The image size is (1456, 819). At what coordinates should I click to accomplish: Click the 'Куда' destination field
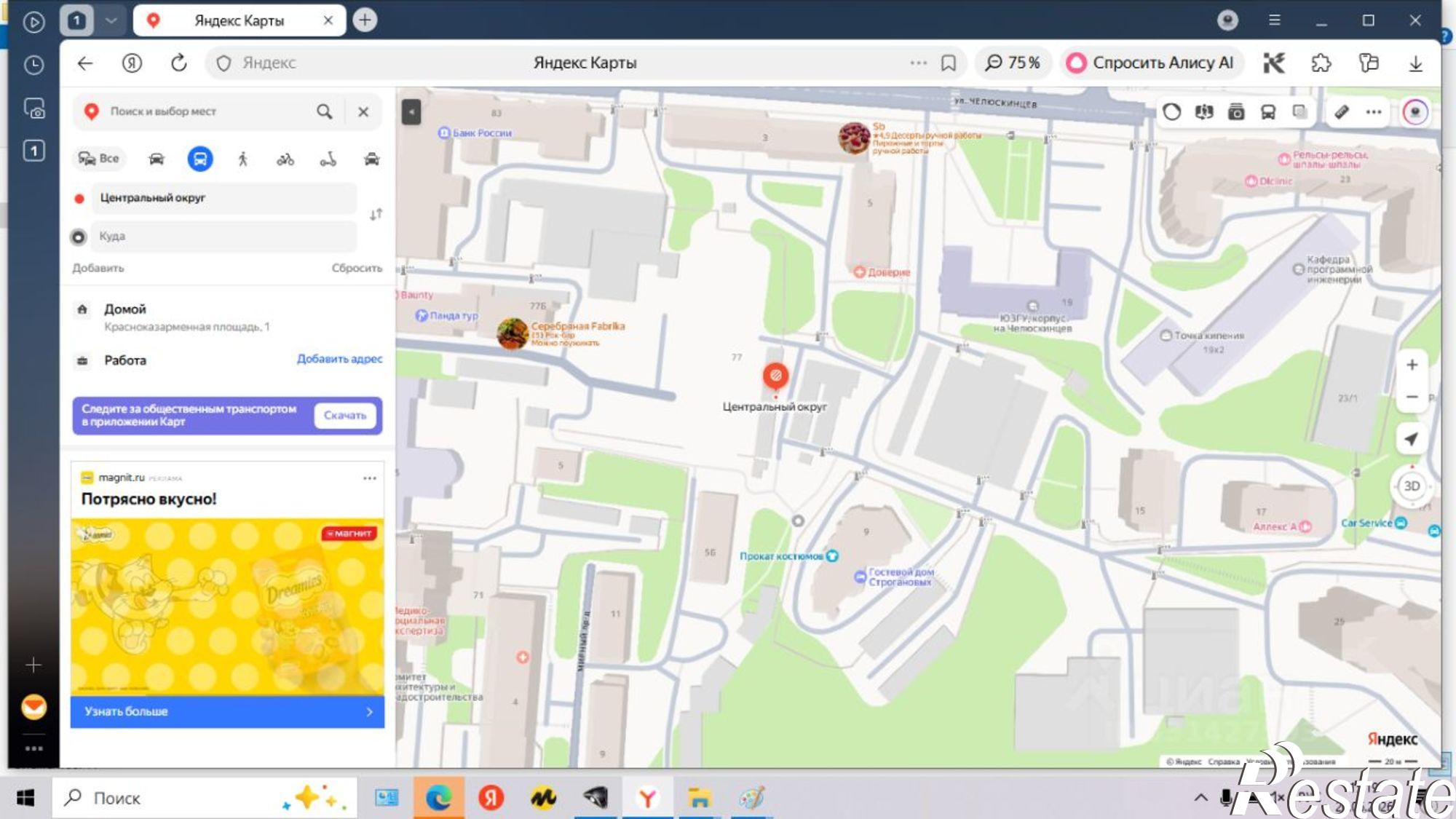click(x=223, y=237)
